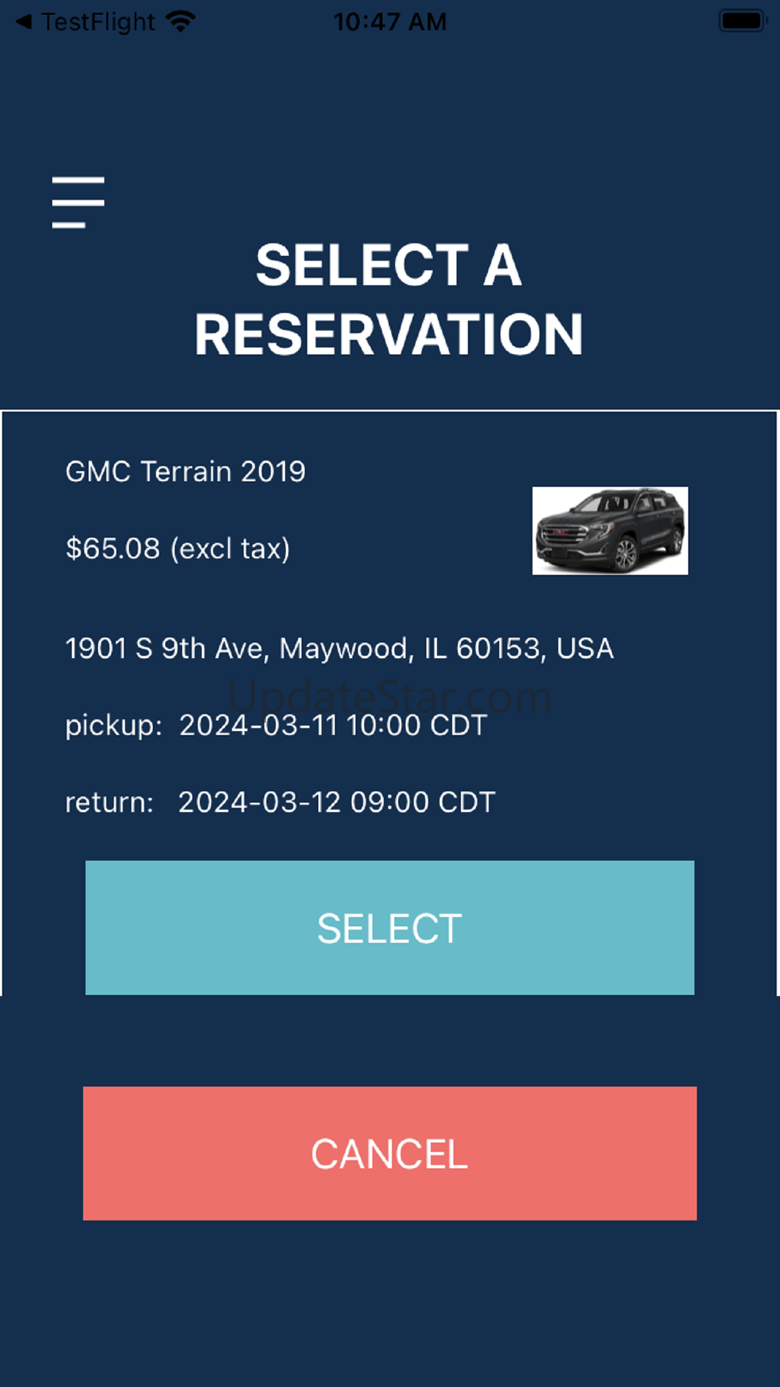The width and height of the screenshot is (780, 1387).
Task: Tap the Wi-Fi status icon
Action: (x=181, y=21)
